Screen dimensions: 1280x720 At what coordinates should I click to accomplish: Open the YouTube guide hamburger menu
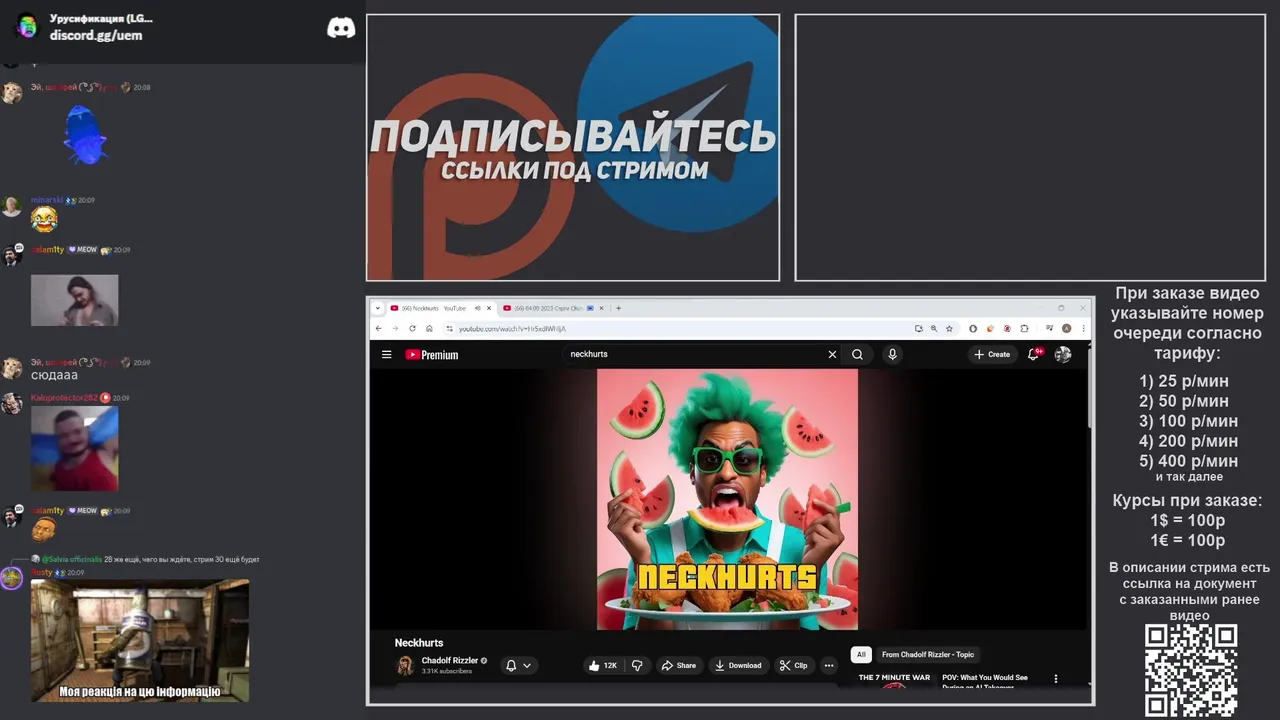pos(386,354)
